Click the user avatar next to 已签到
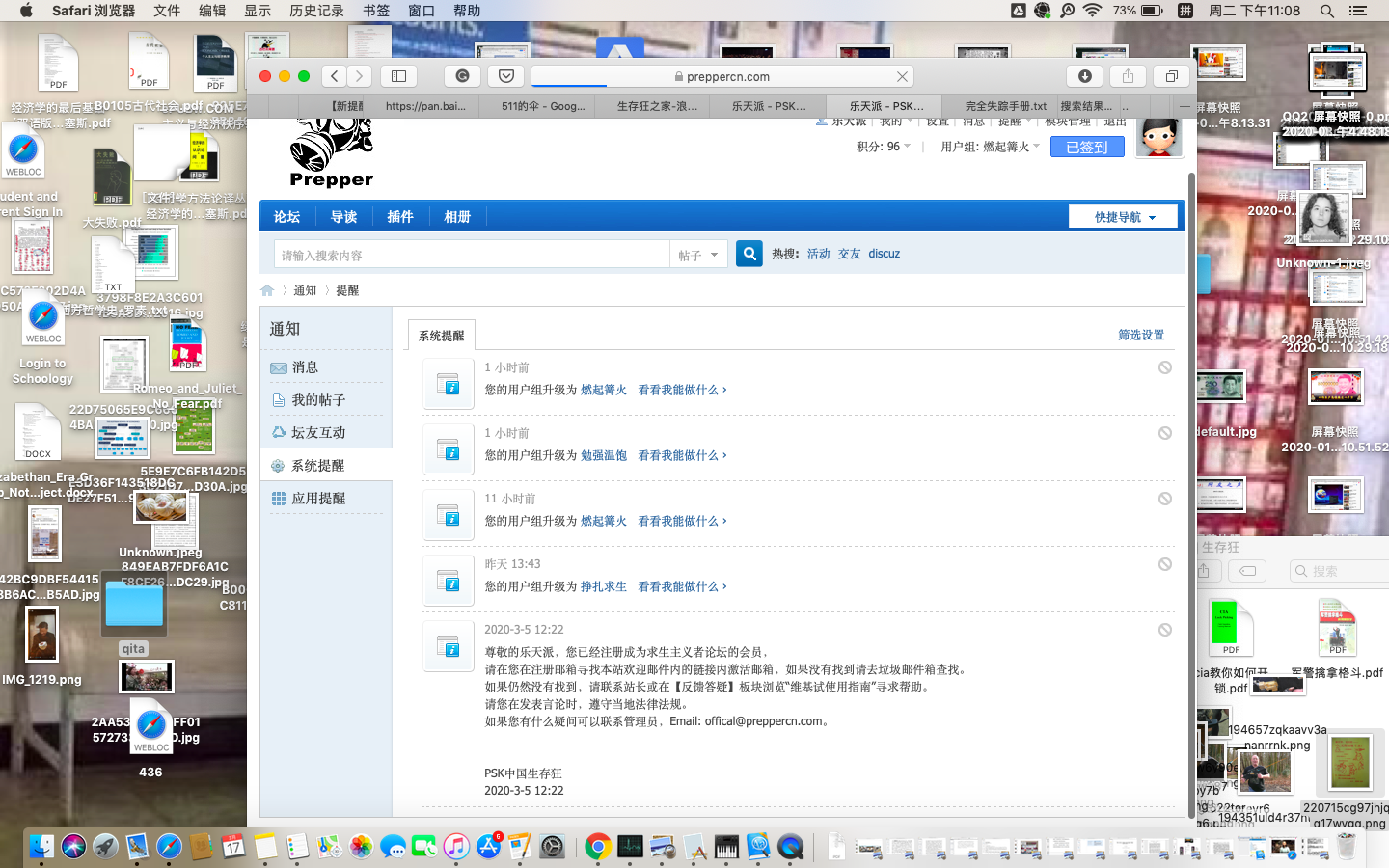This screenshot has width=1389, height=868. pos(1159,138)
